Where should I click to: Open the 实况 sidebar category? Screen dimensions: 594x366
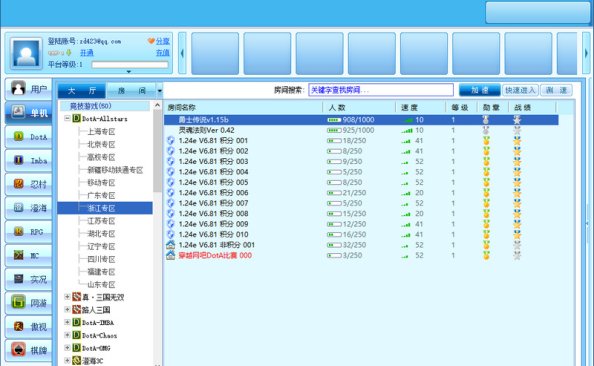point(29,279)
